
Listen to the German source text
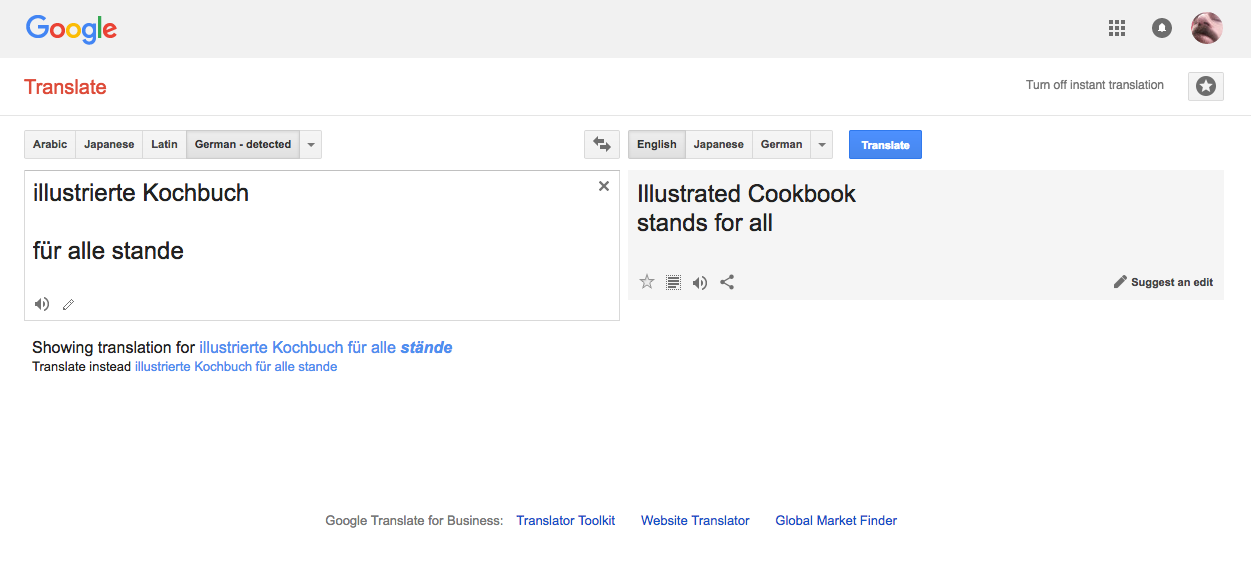(42, 304)
